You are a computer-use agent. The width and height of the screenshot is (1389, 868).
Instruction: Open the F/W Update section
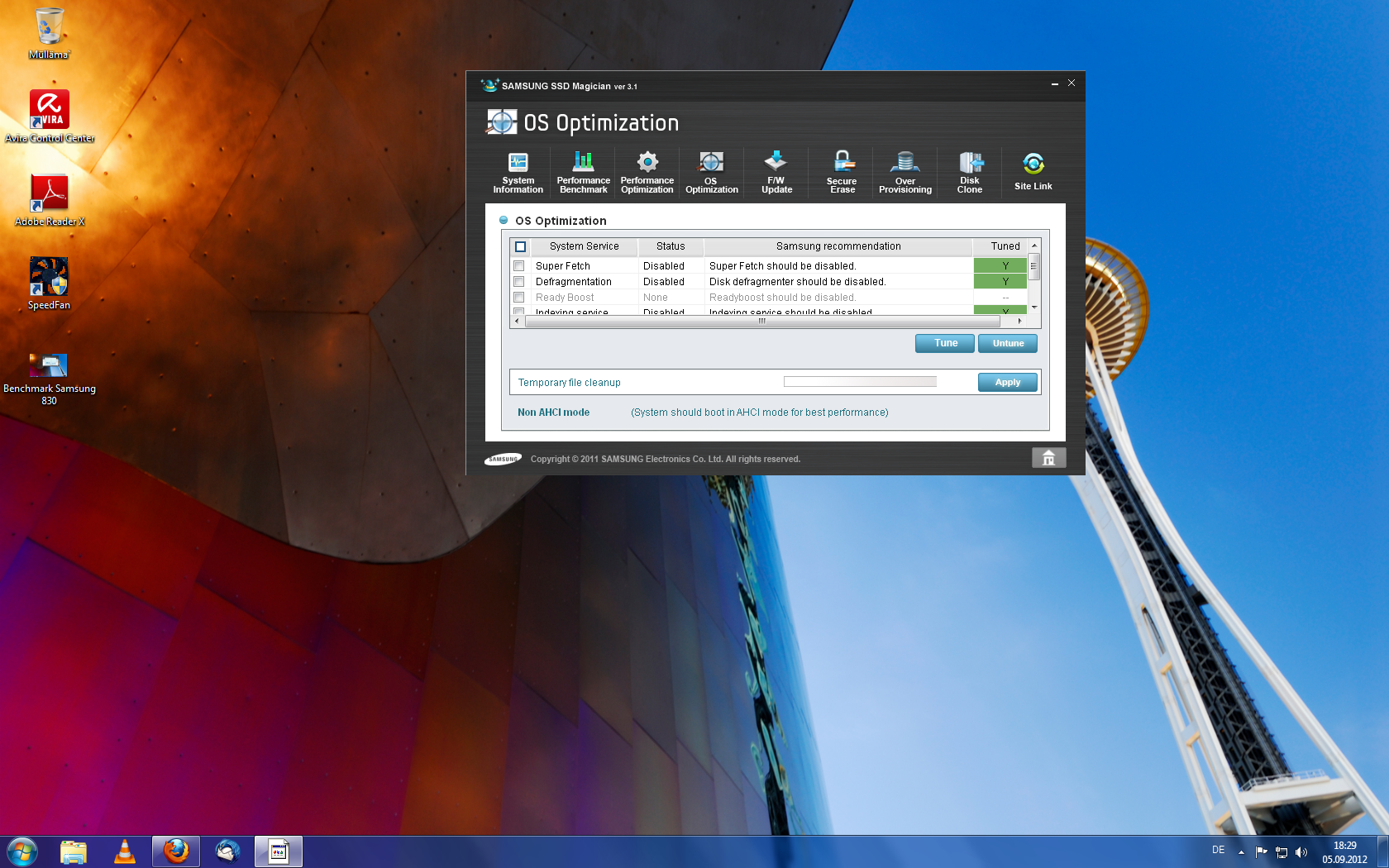pos(776,172)
